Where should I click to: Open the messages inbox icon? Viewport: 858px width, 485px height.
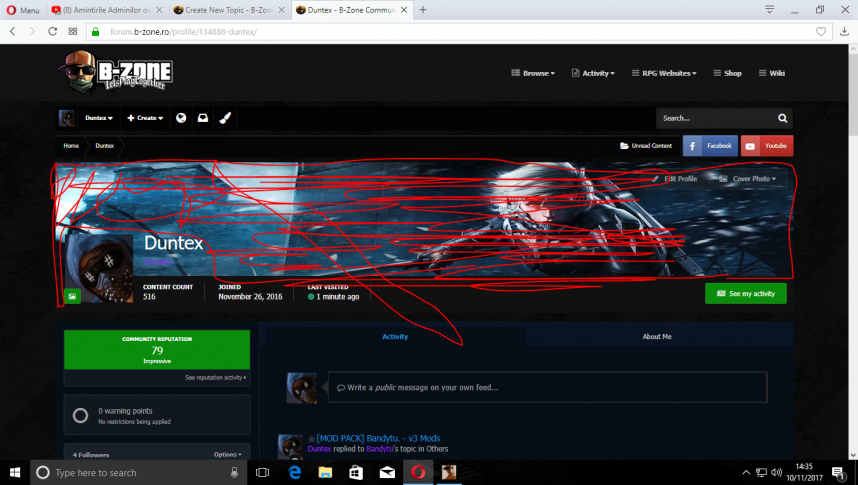203,118
